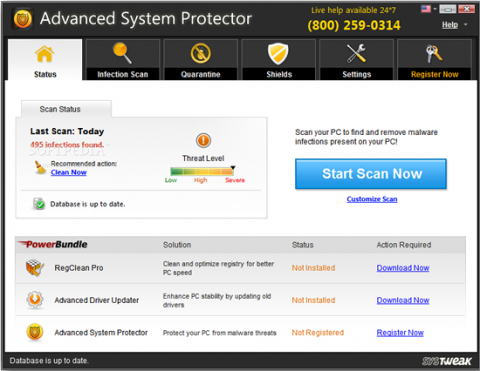Click the Advanced Driver Updater gear icon
This screenshot has height=371, width=480.
point(35,300)
